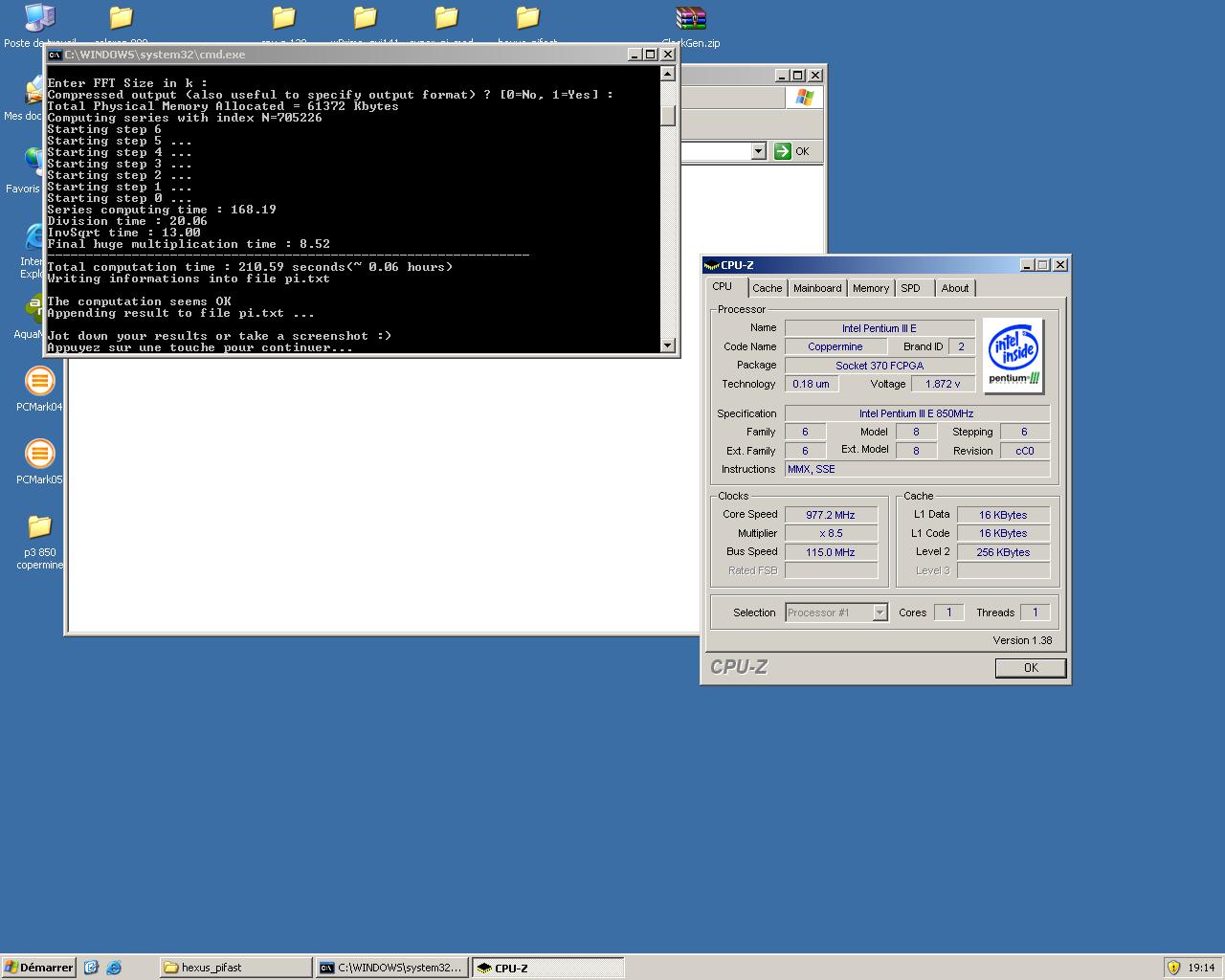Screen dimensions: 1225x980
Task: Click the 0.18 um technology value
Action: pos(812,384)
